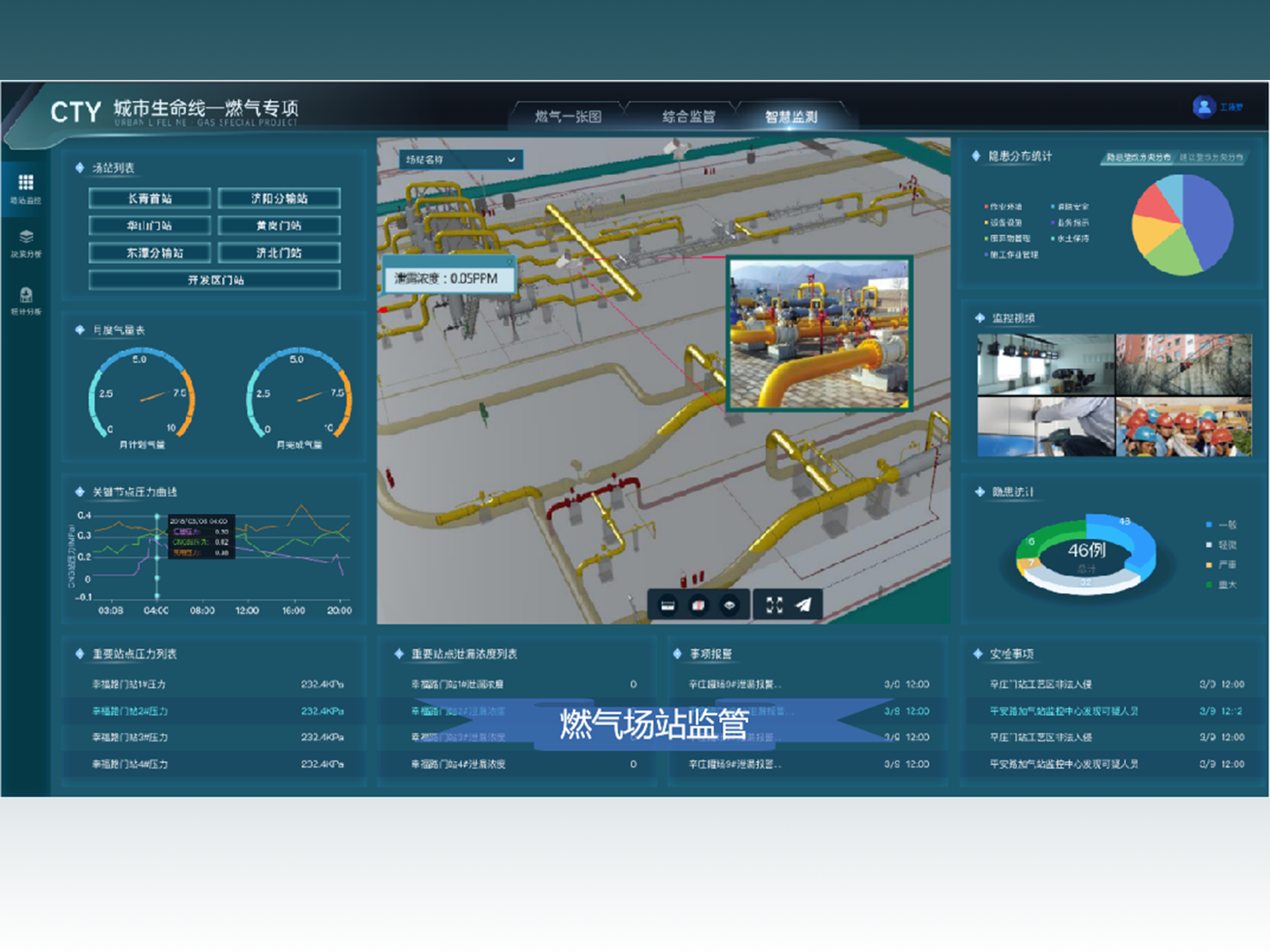Image resolution: width=1270 pixels, height=952 pixels.
Task: Click the red-white section tool in 3D toolbar
Action: [x=698, y=605]
